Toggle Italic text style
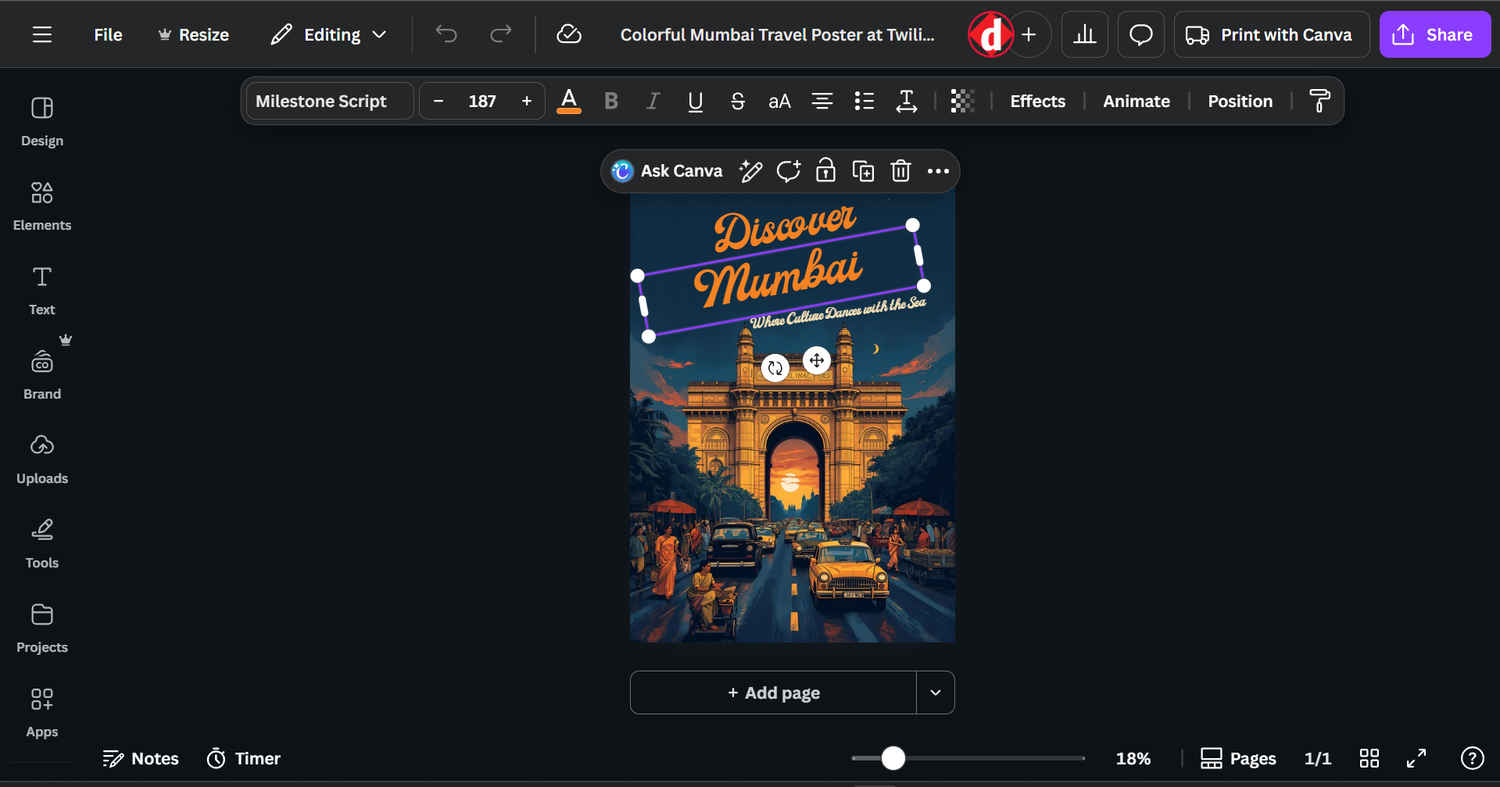Image resolution: width=1500 pixels, height=787 pixels. click(x=653, y=101)
